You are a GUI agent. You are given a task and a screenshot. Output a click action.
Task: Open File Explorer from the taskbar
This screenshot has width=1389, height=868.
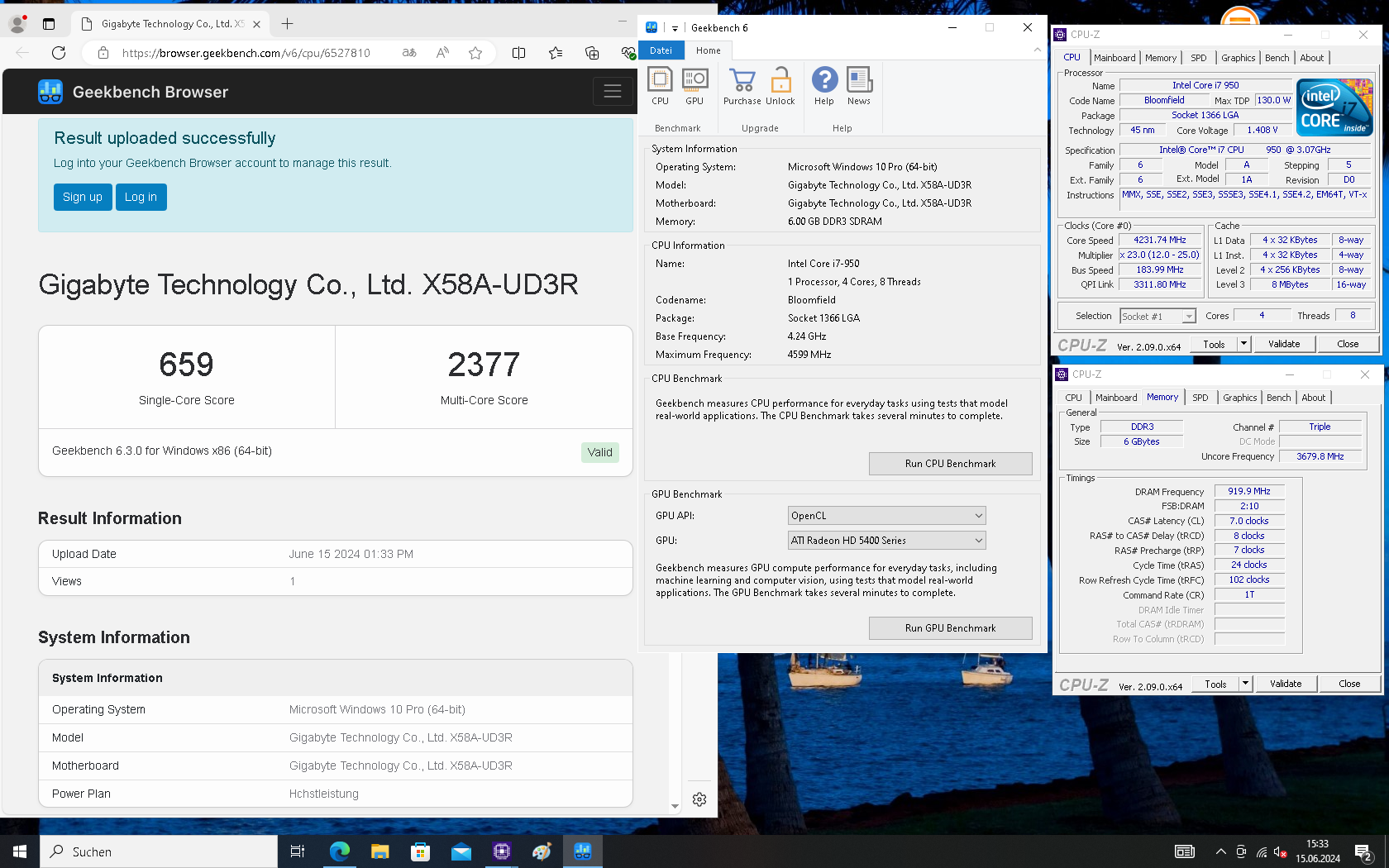[x=379, y=851]
